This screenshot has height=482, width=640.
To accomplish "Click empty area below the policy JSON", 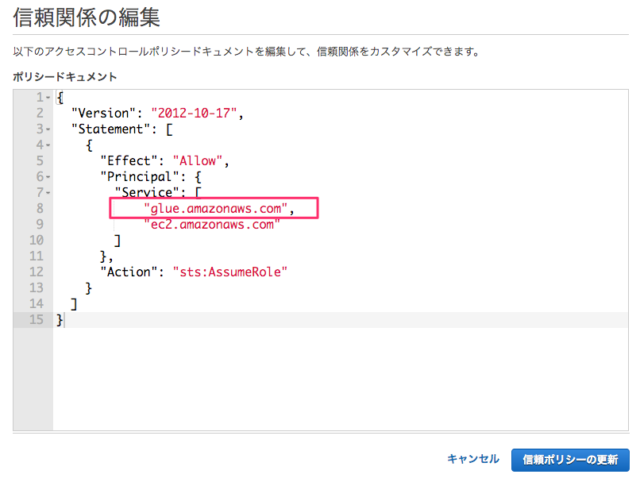I will click(340, 379).
